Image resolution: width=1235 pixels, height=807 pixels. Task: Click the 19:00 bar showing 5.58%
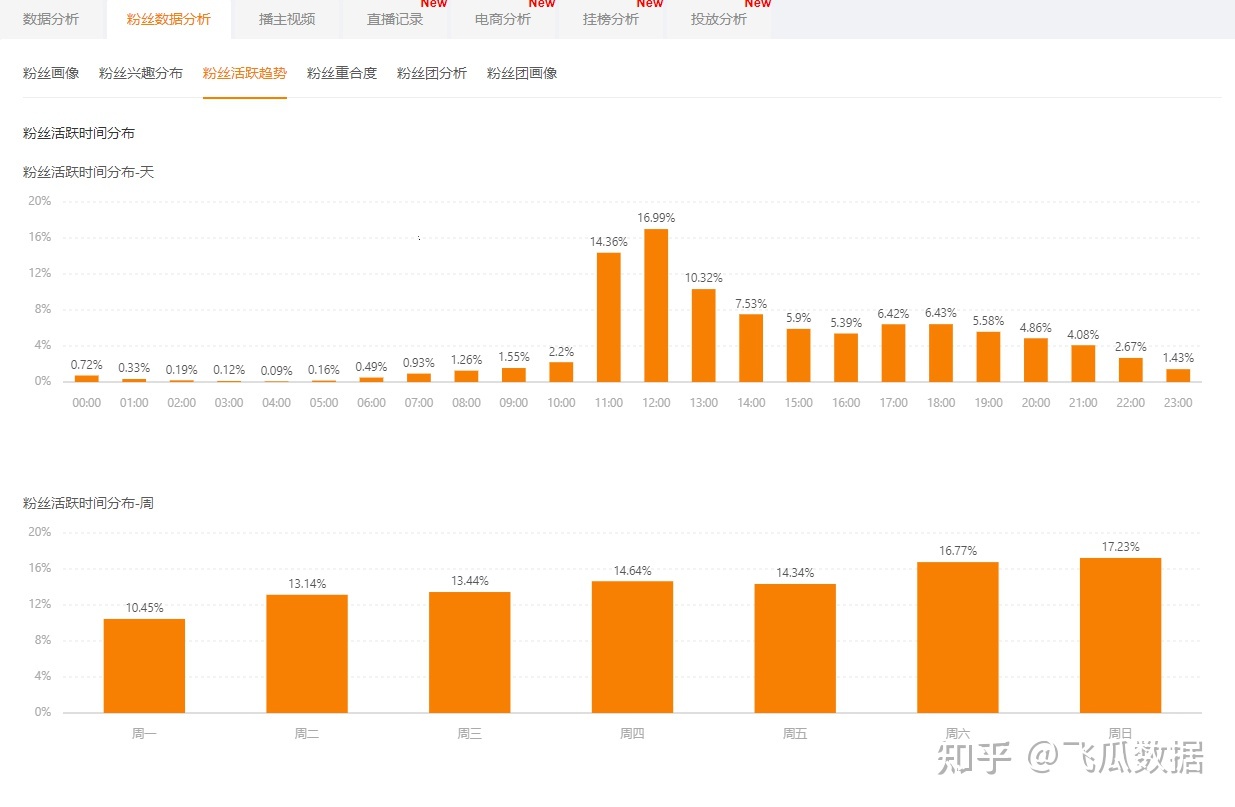point(988,357)
